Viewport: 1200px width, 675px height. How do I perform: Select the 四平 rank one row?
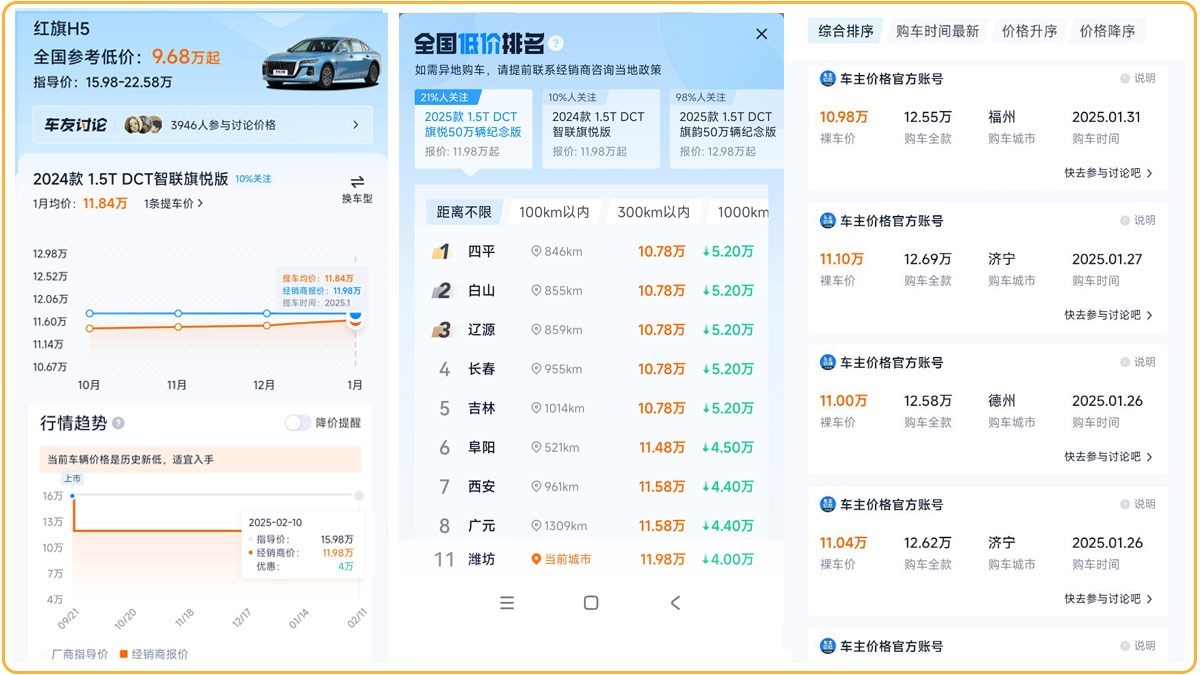coord(592,251)
